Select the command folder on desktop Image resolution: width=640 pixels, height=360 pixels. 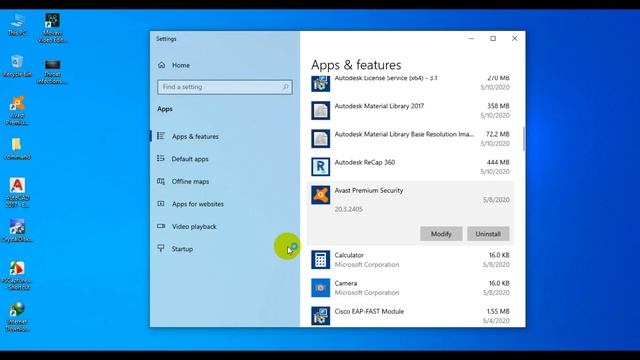[17, 149]
